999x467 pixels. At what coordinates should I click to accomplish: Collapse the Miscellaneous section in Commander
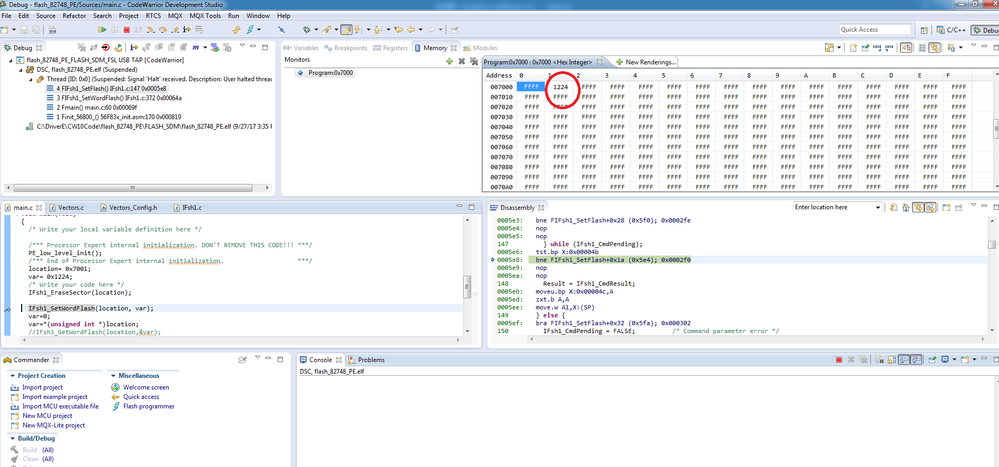pyautogui.click(x=114, y=375)
